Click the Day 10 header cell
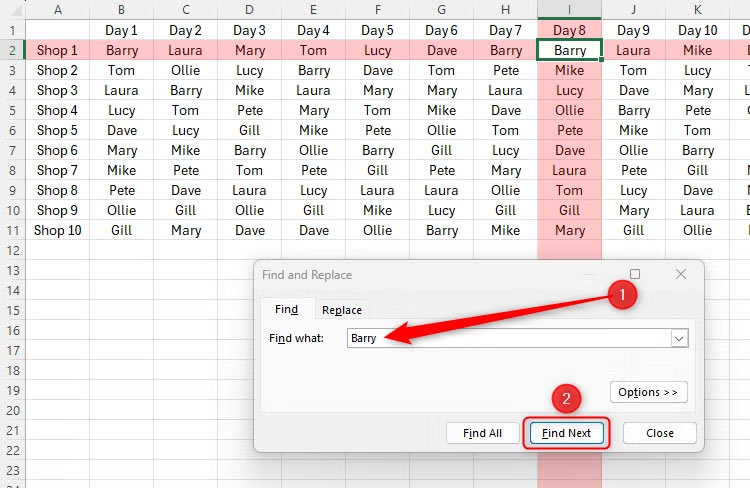This screenshot has height=488, width=750. [x=697, y=30]
